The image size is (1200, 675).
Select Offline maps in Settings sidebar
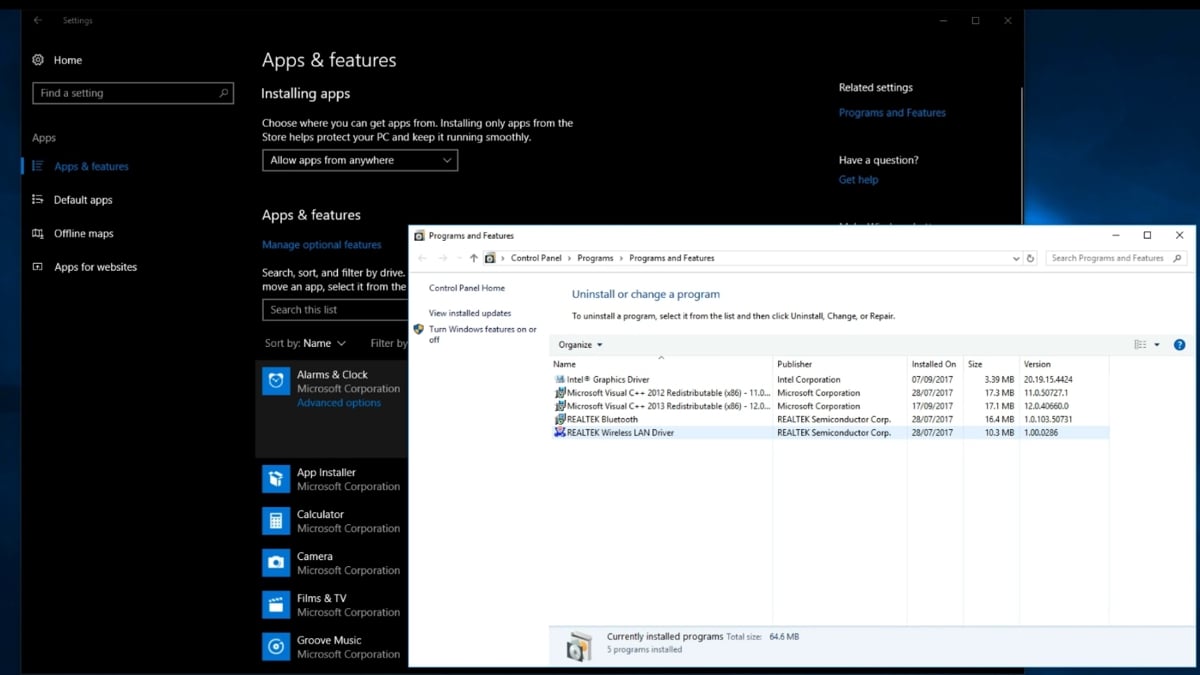pos(84,233)
